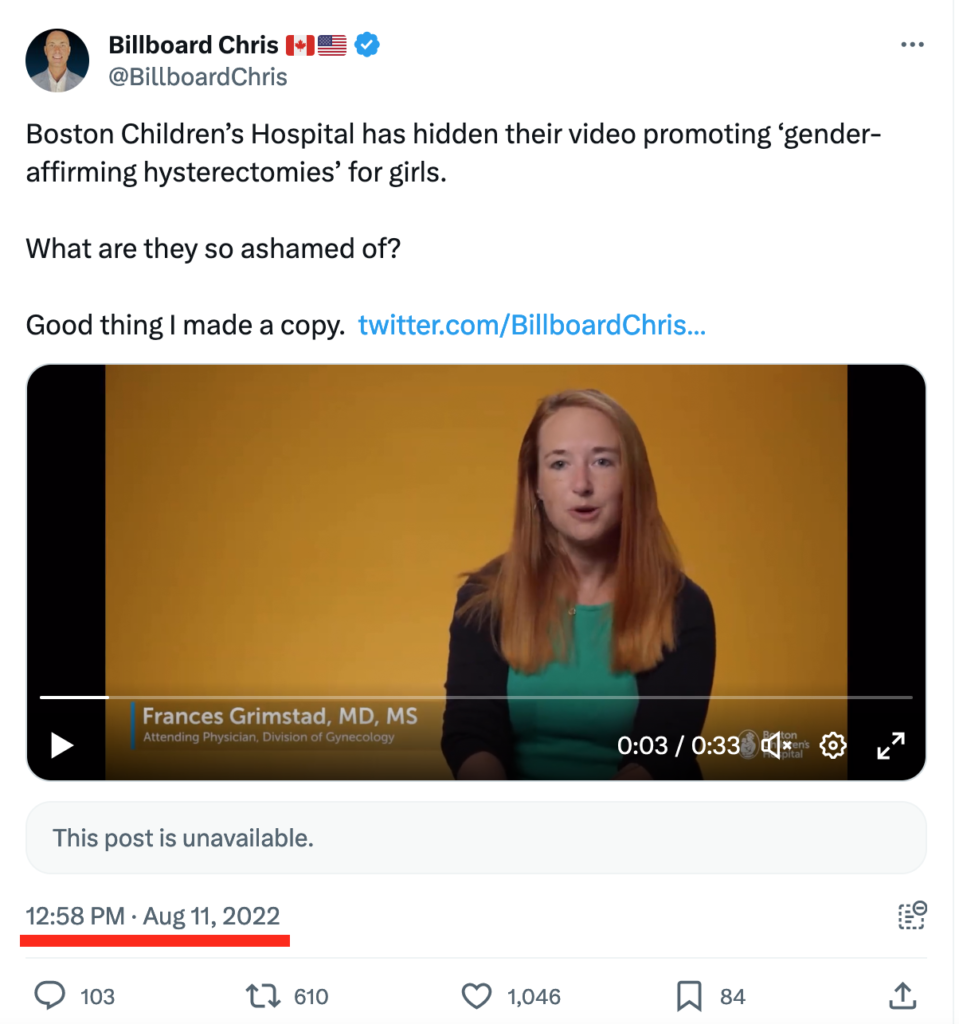Open the reader view icon beside the timestamp
This screenshot has width=959, height=1024.
coord(912,916)
